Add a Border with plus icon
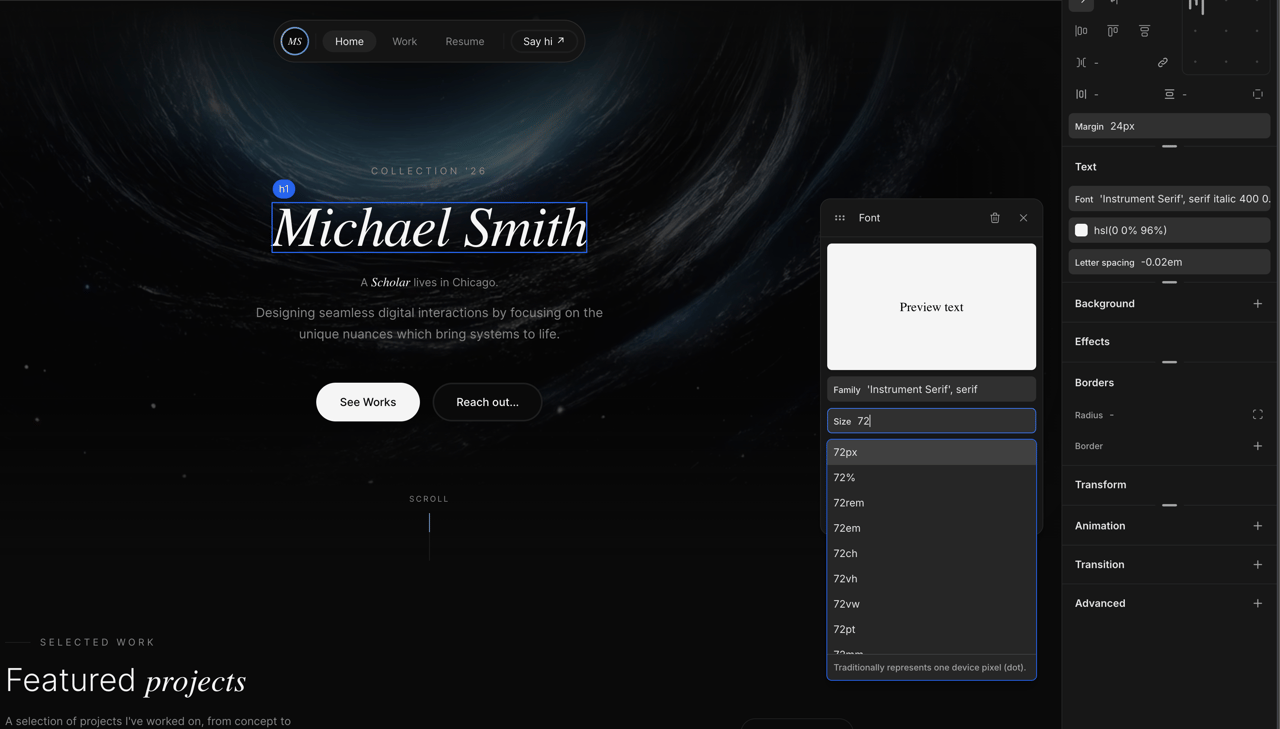The image size is (1280, 729). click(1257, 446)
